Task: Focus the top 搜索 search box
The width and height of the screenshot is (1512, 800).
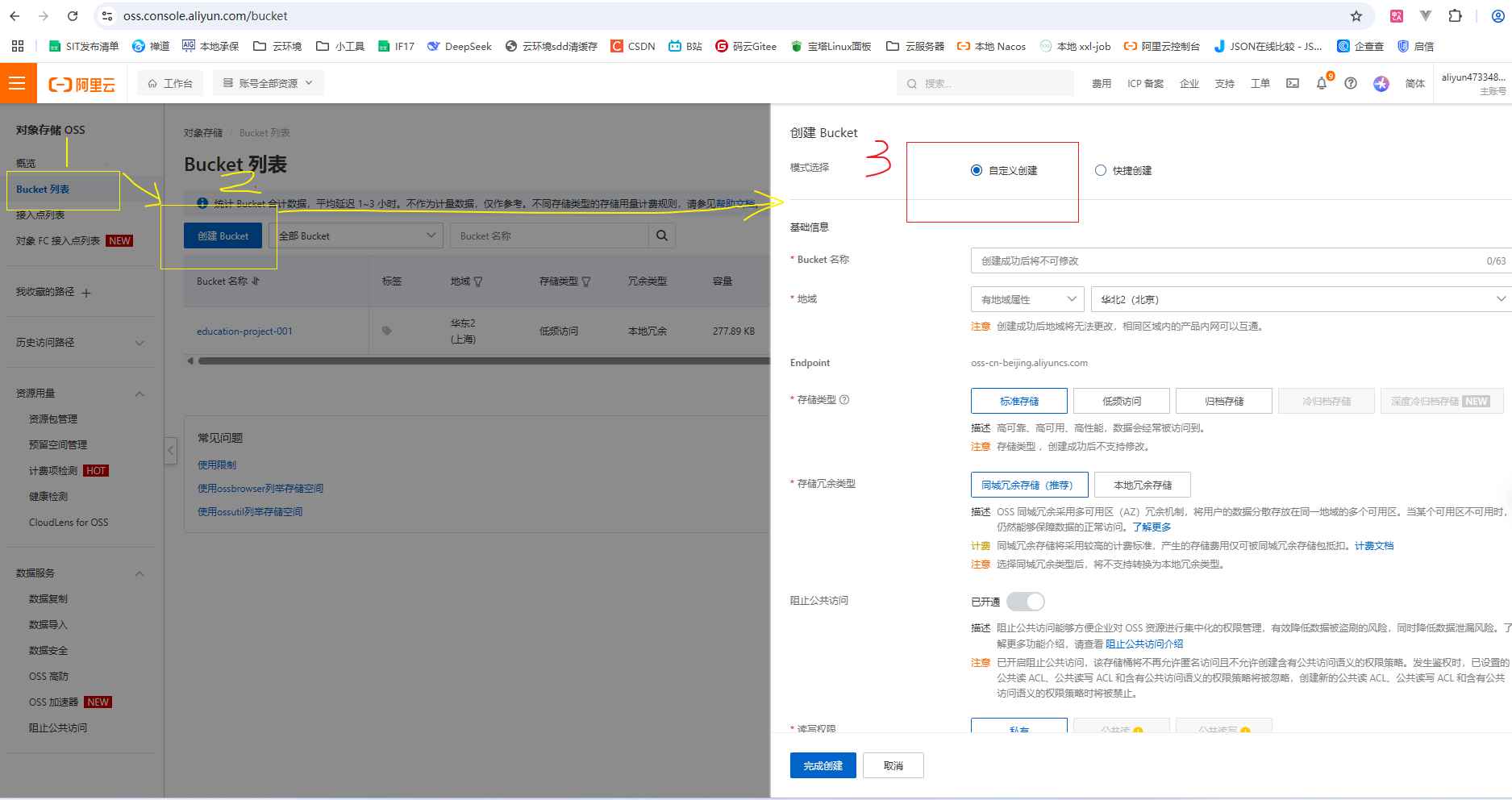Action: [985, 83]
